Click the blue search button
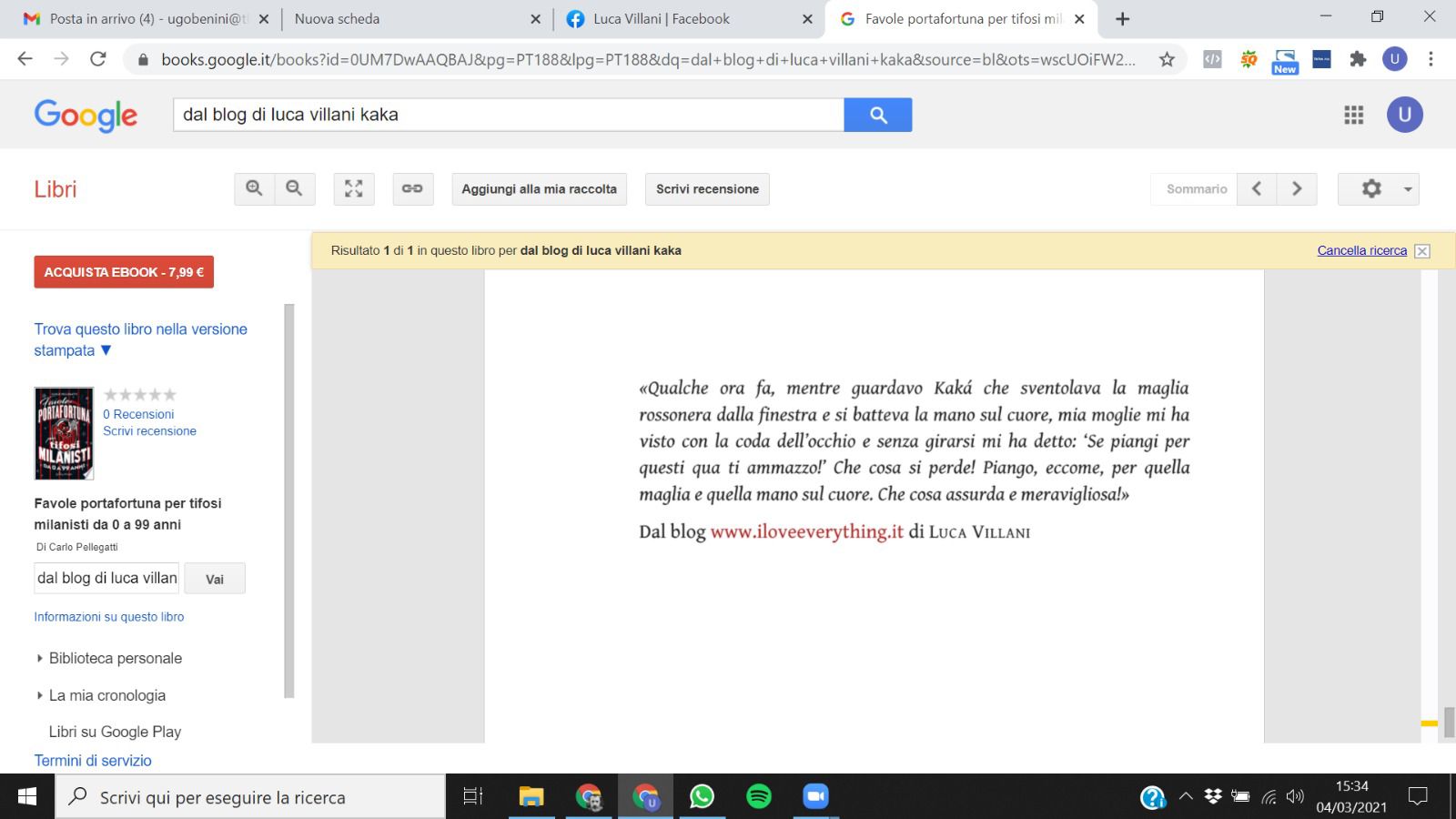Screen dimensions: 1456x819 [x=878, y=115]
